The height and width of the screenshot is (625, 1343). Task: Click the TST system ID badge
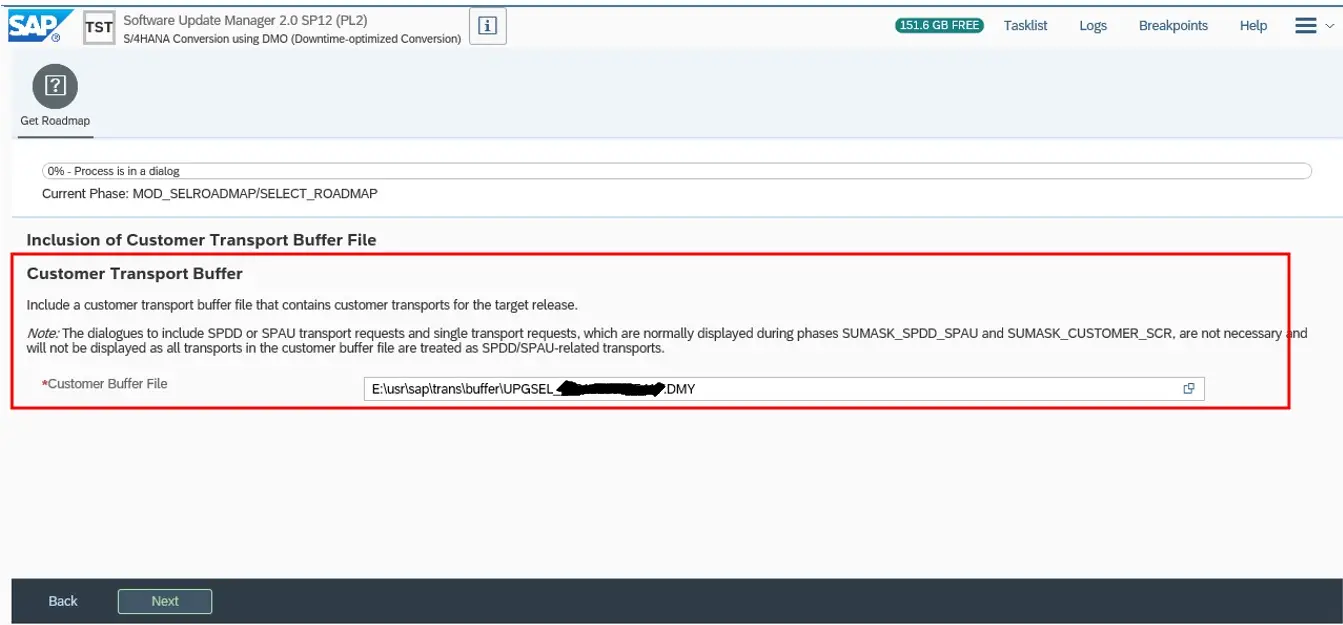99,27
